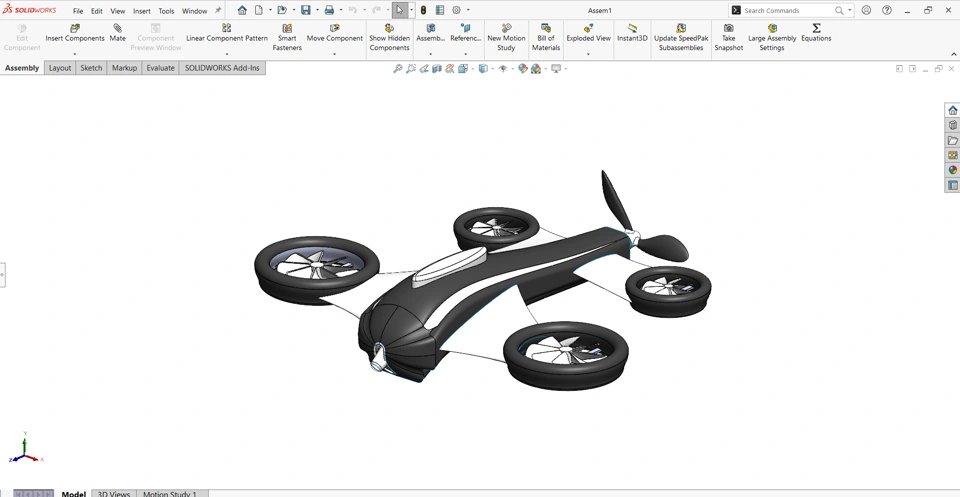Viewport: 960px width, 497px height.
Task: Click Edit Appearance color ball icon
Action: (x=522, y=69)
